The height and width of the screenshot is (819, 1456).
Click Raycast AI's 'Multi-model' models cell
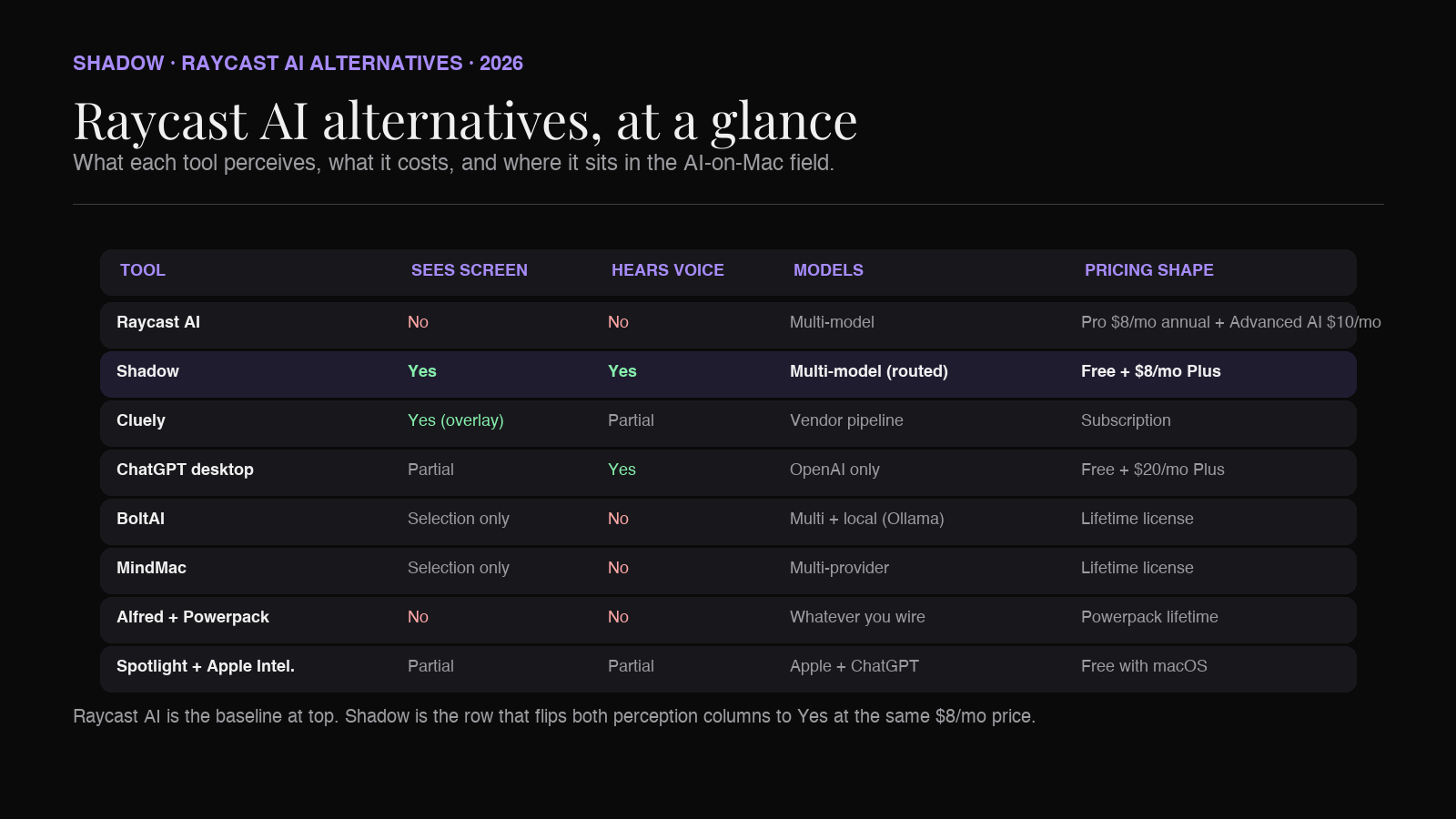point(832,322)
